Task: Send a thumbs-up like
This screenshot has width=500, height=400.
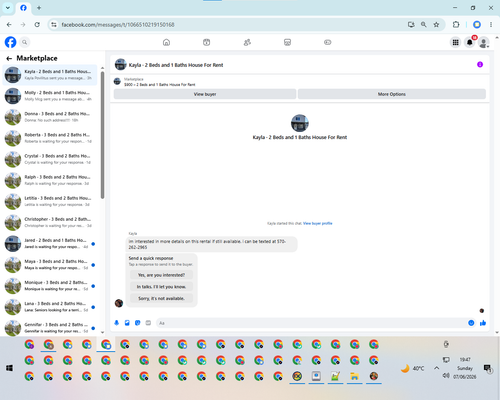Action: [483, 323]
